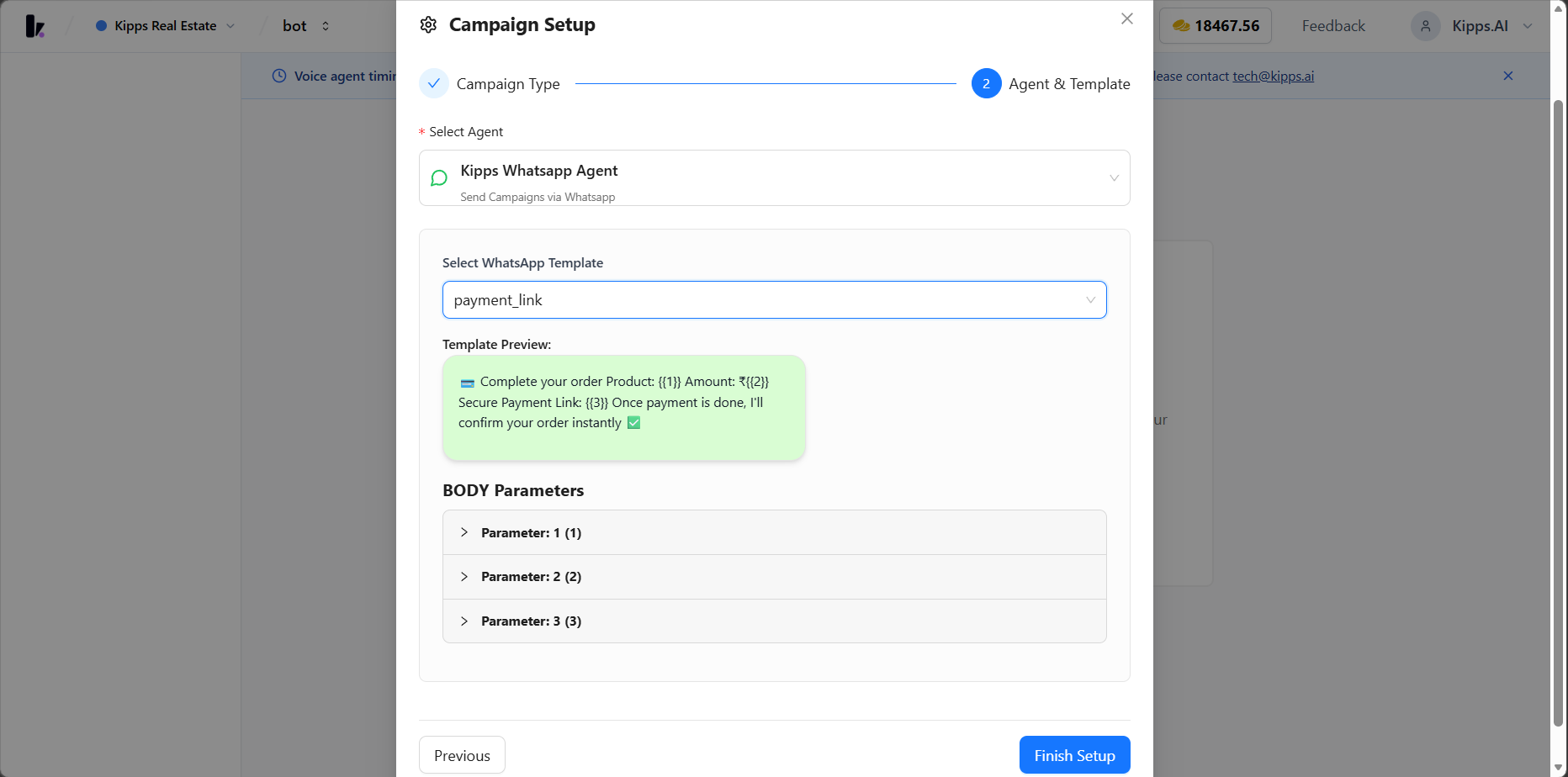Expand Parameter: 1 (1) section
Viewport: 1568px width, 777px height.
tap(774, 532)
